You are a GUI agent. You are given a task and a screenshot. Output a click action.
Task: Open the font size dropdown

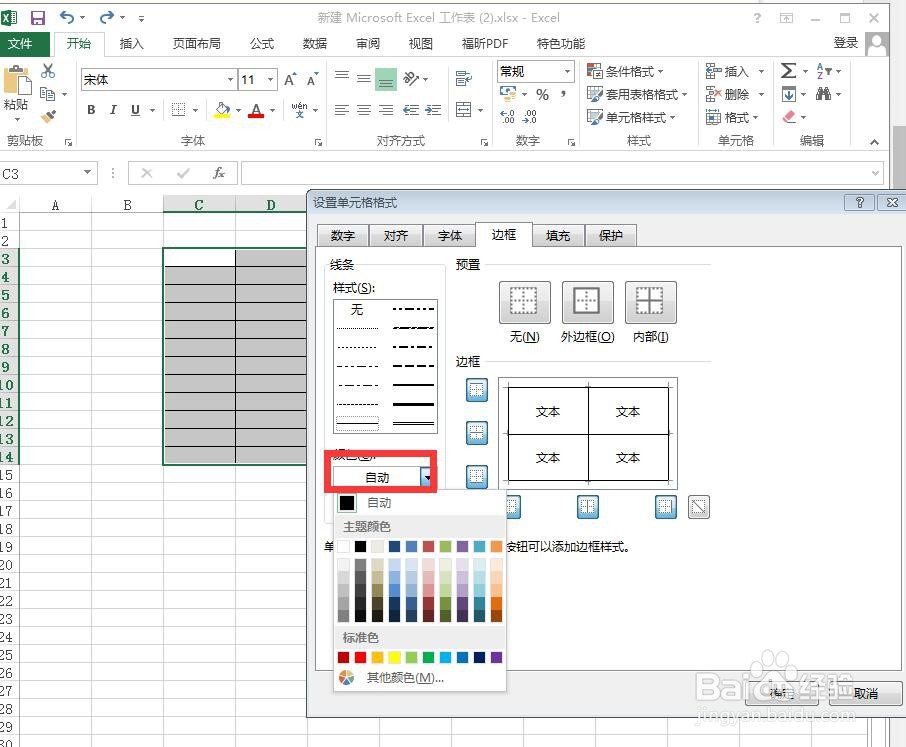click(270, 80)
